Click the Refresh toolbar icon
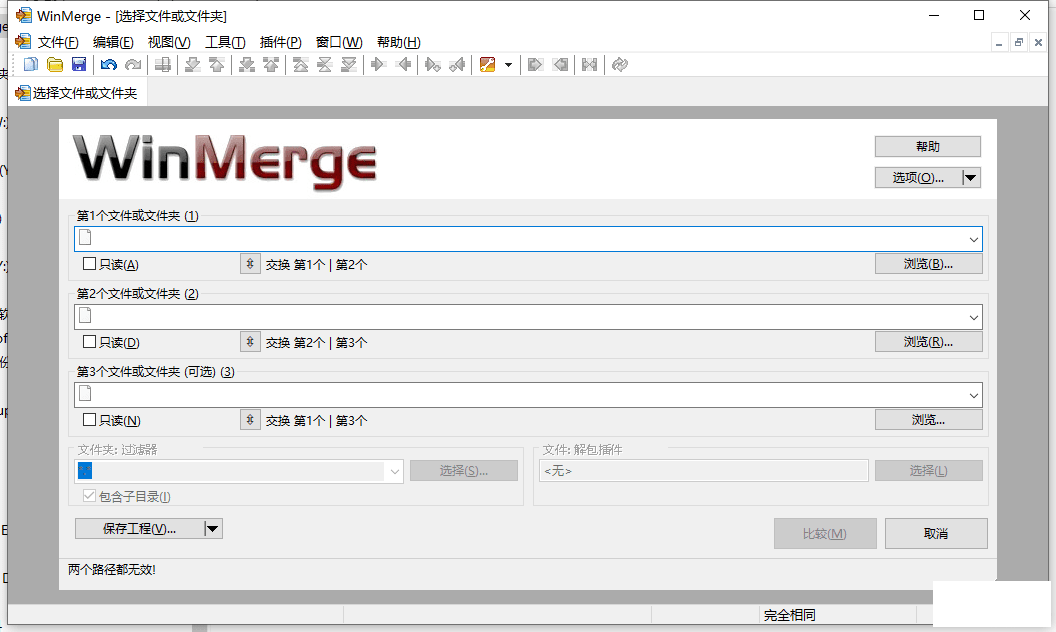 pos(620,65)
